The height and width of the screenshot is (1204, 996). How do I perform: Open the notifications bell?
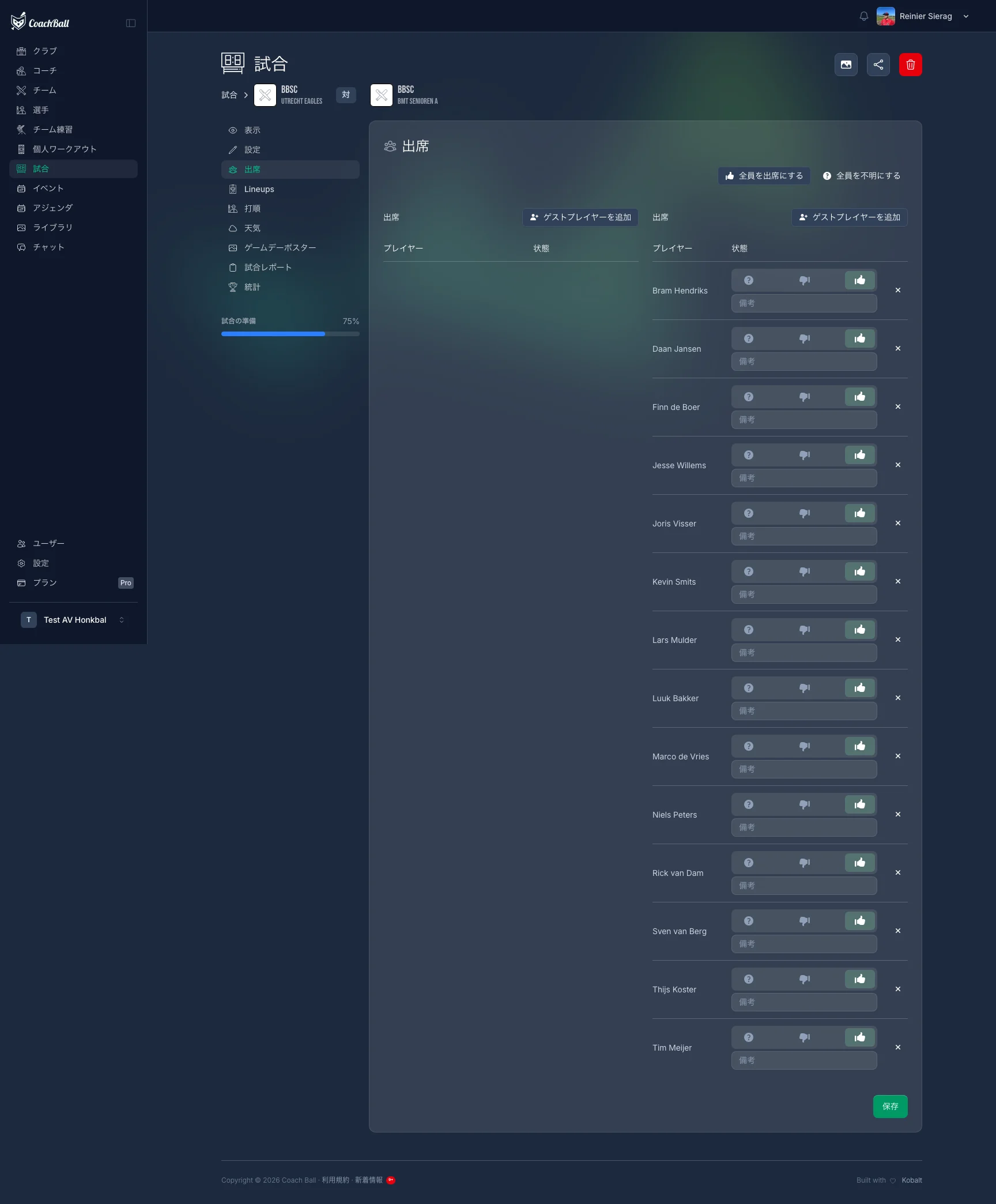point(863,16)
